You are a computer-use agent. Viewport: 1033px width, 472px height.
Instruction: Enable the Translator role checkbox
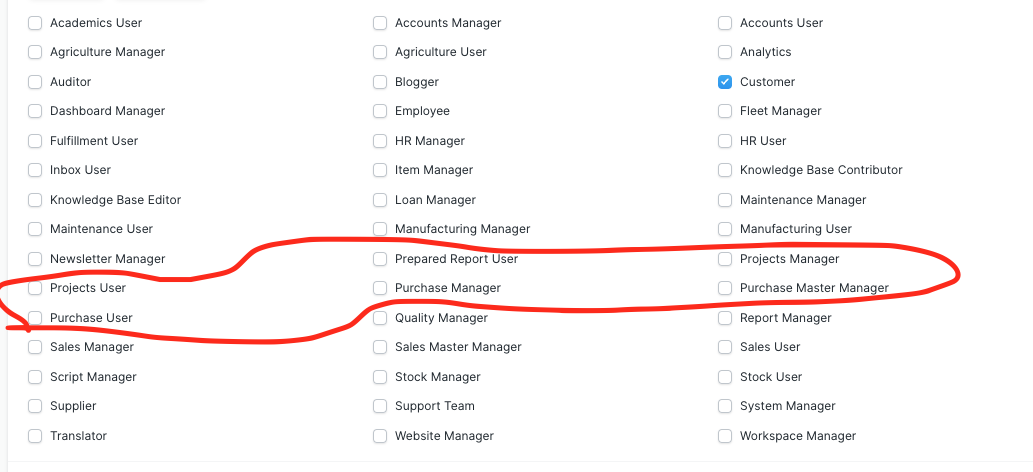click(x=35, y=436)
